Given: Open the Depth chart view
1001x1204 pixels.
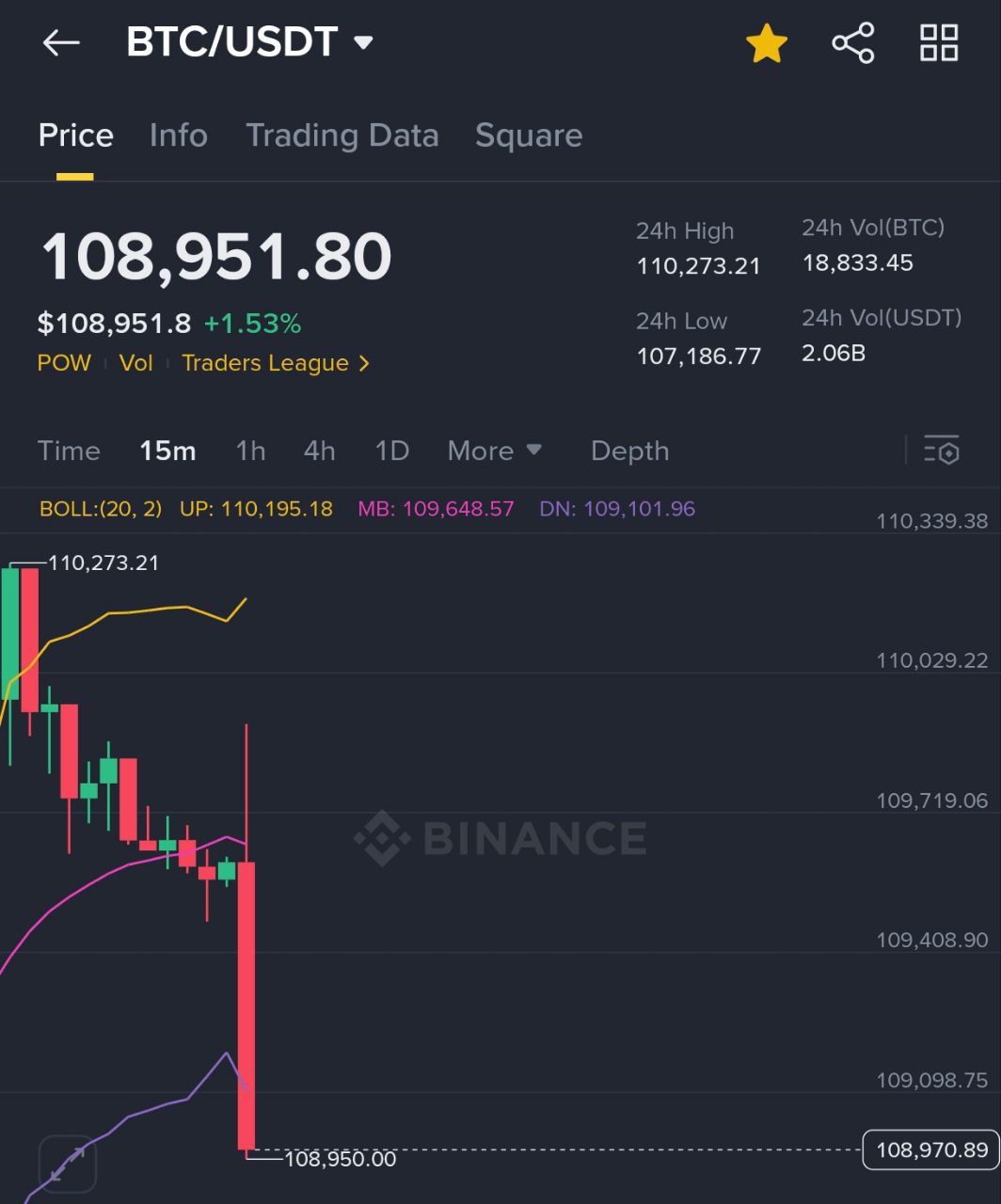Looking at the screenshot, I should click(x=629, y=451).
